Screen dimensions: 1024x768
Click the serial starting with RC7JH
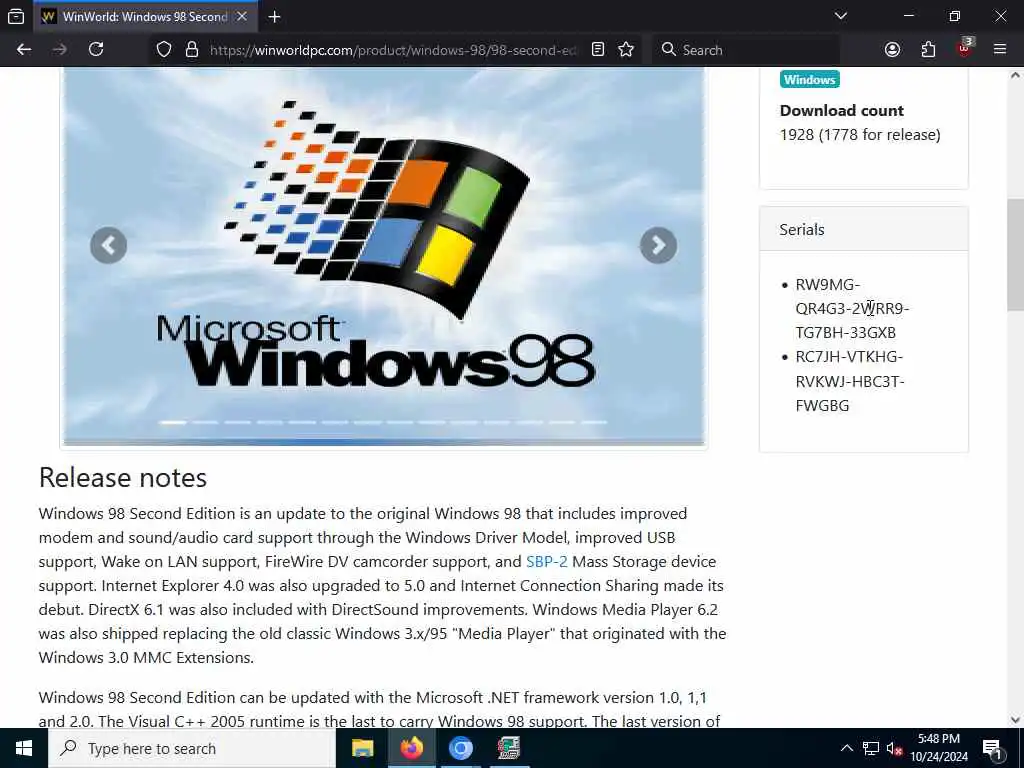850,381
